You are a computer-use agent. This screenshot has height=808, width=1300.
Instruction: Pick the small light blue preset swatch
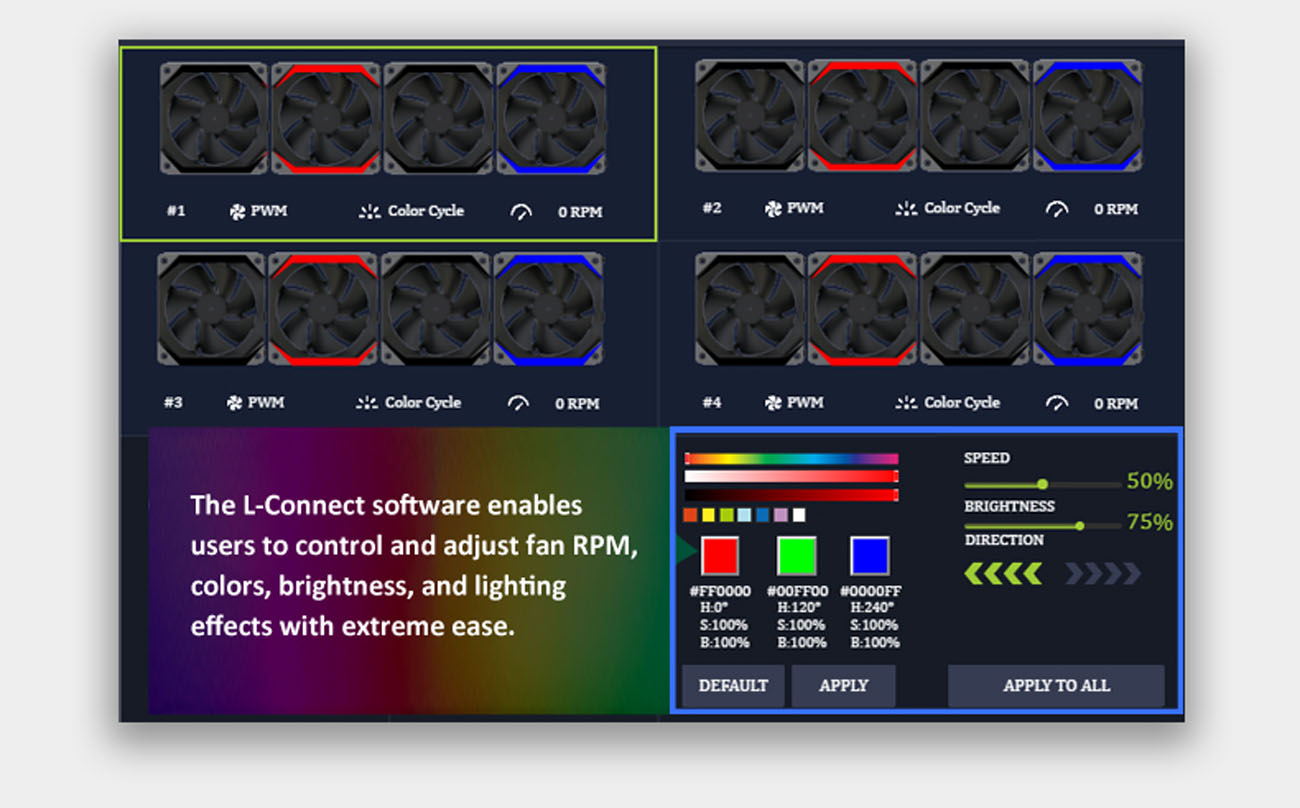click(x=745, y=515)
